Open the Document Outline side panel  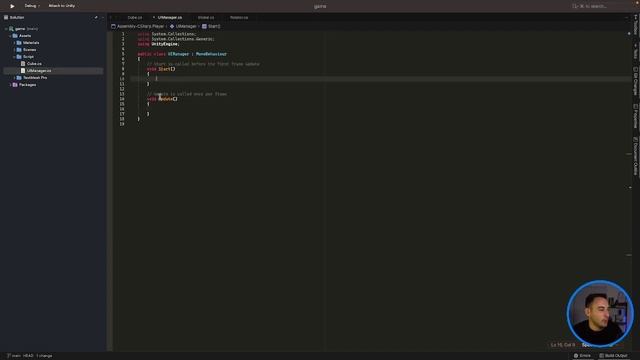tap(636, 156)
